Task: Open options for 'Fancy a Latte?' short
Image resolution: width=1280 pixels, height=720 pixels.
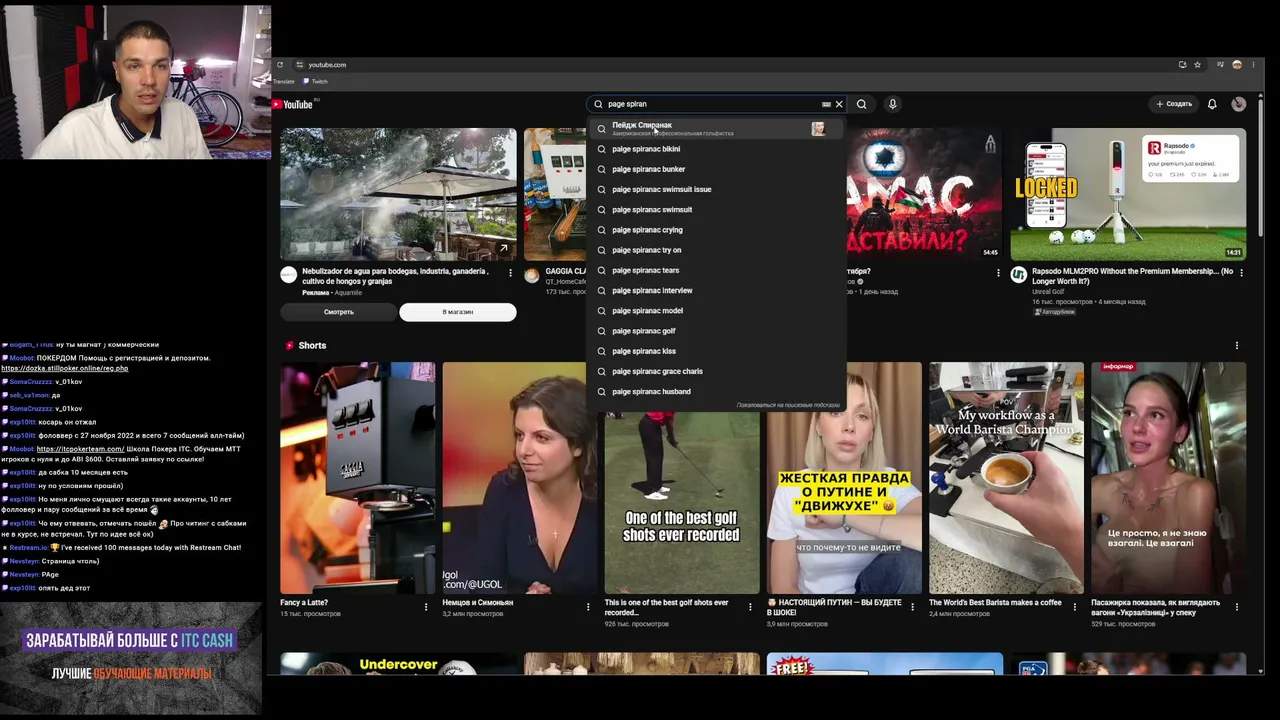Action: [426, 607]
